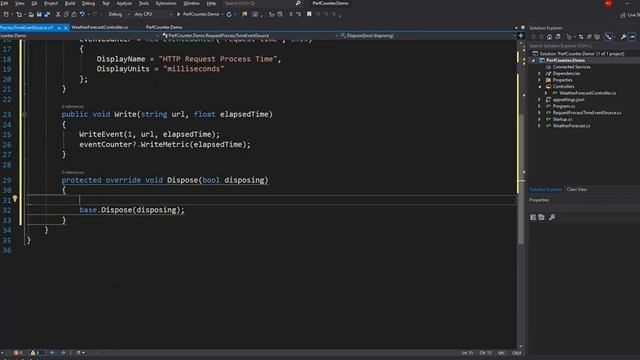640x360 pixels.
Task: Click the CRLF line ending indicator
Action: point(517,353)
